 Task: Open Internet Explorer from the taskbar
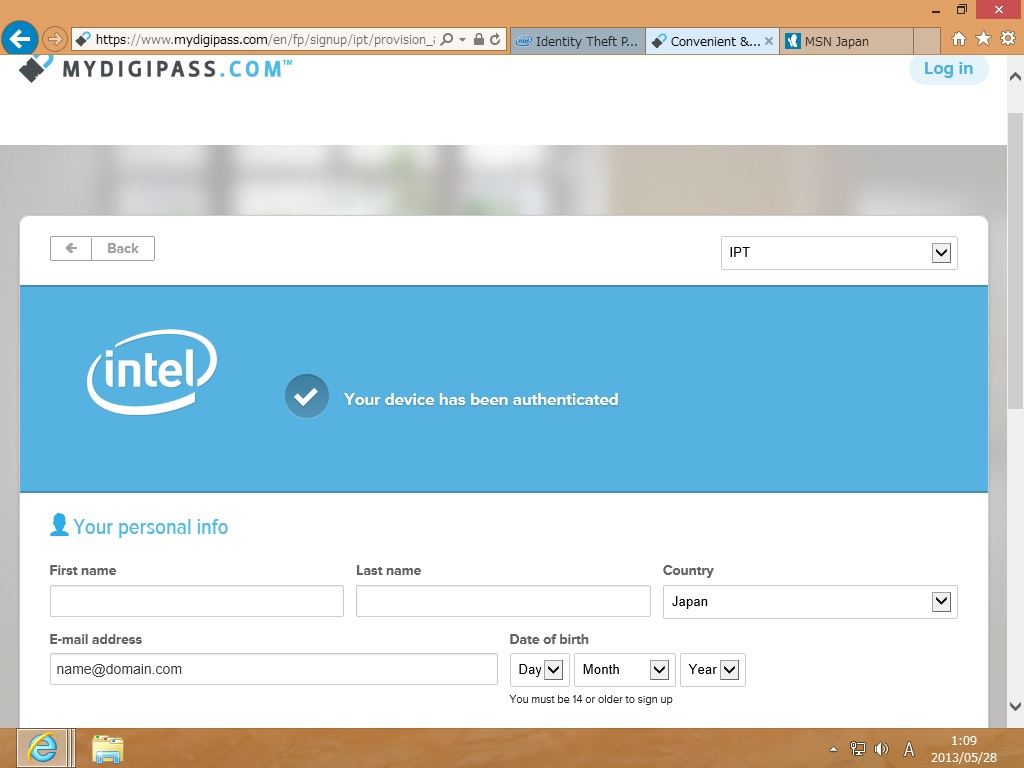pyautogui.click(x=42, y=748)
